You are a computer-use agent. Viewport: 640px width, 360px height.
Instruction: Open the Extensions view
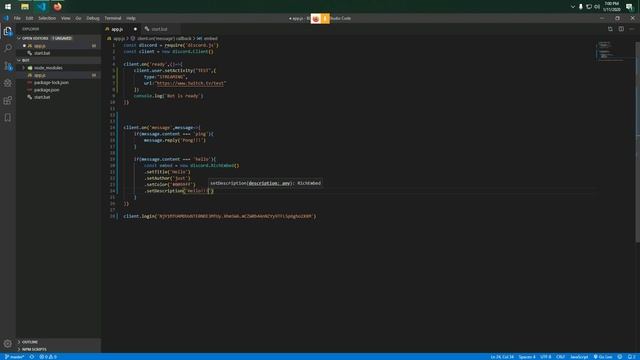coord(8,100)
